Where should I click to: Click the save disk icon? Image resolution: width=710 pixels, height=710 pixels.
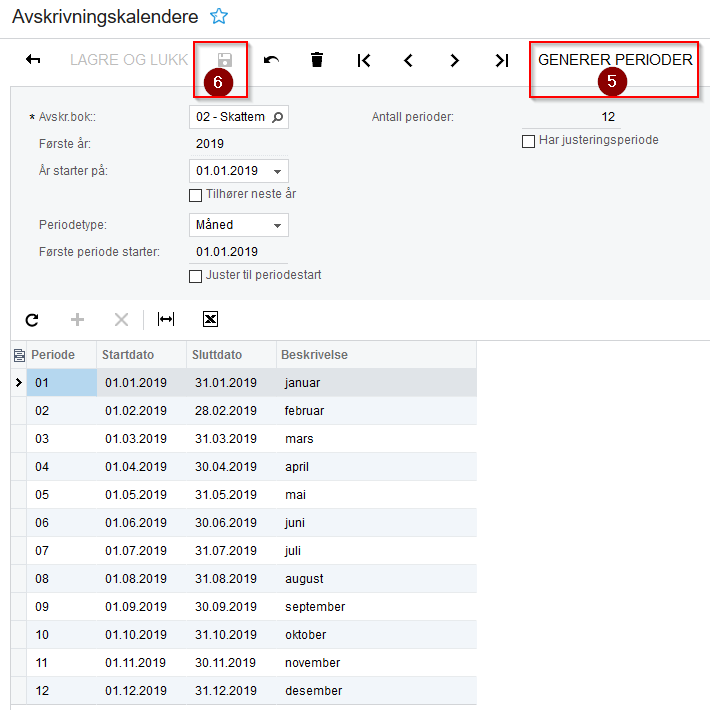click(x=225, y=60)
